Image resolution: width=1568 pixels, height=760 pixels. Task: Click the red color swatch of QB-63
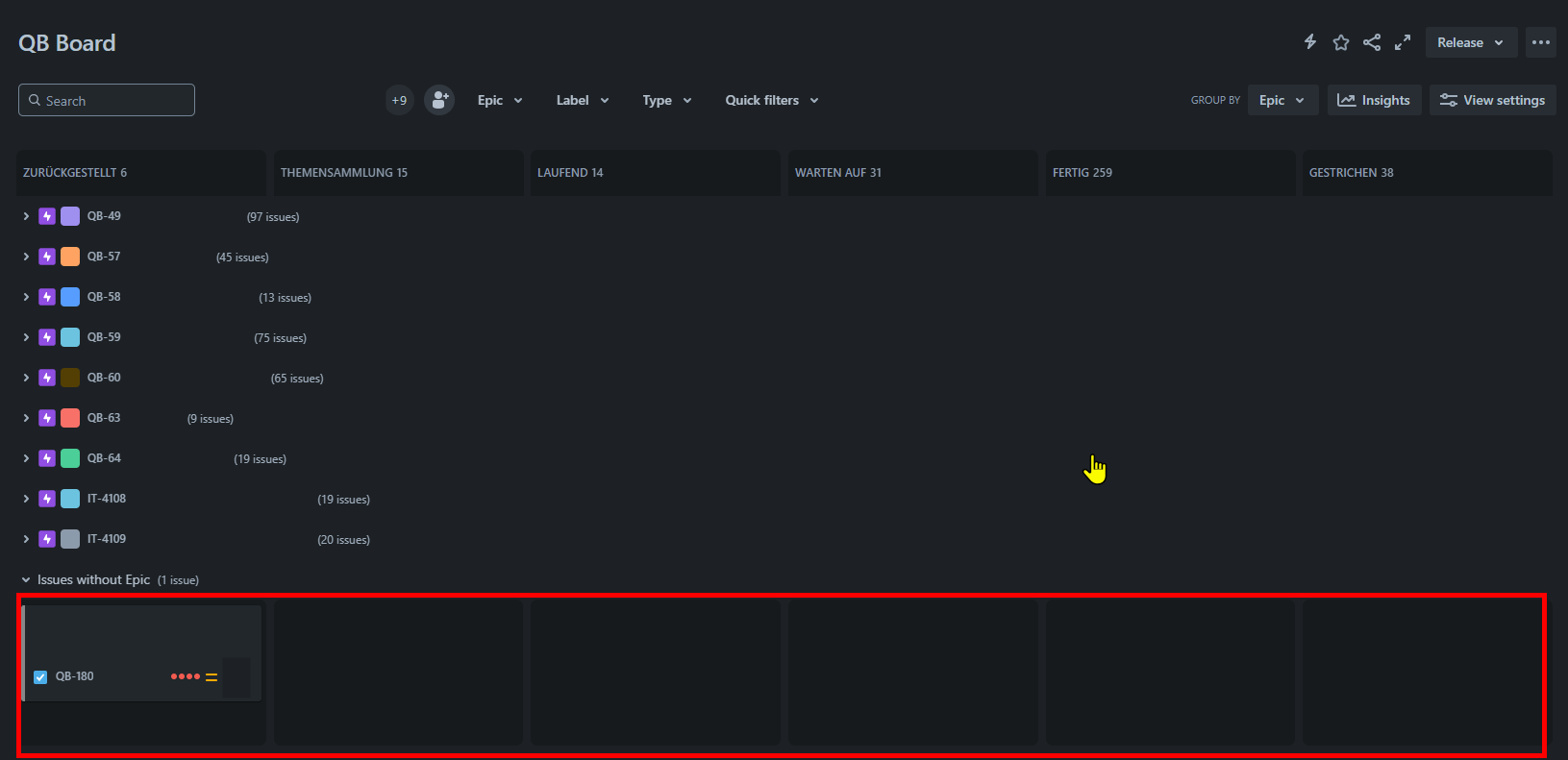[70, 418]
